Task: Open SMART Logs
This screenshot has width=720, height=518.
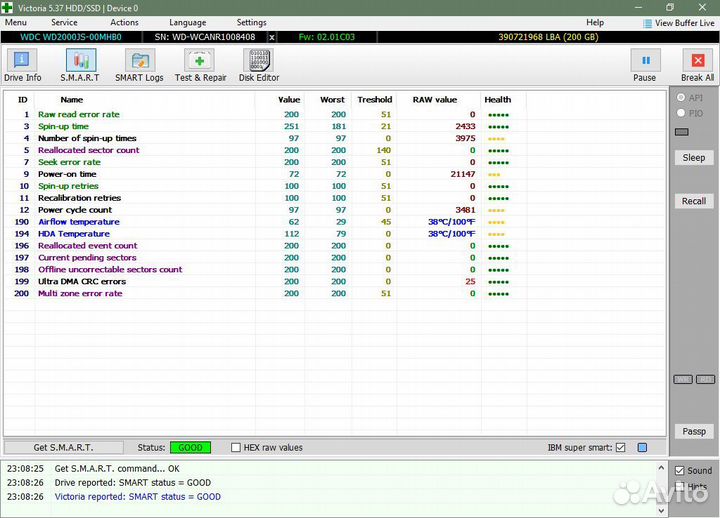Action: click(139, 65)
